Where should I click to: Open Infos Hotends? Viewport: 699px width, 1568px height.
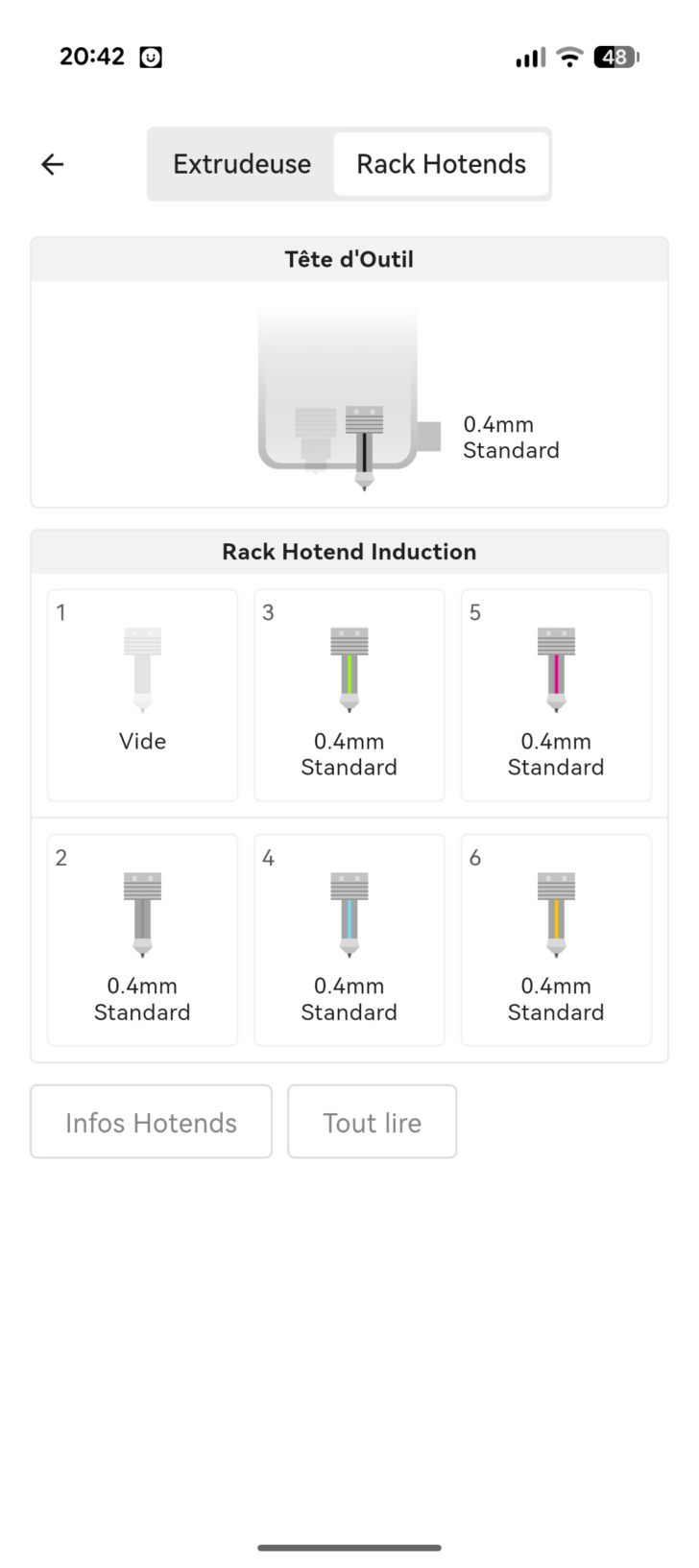[151, 1122]
